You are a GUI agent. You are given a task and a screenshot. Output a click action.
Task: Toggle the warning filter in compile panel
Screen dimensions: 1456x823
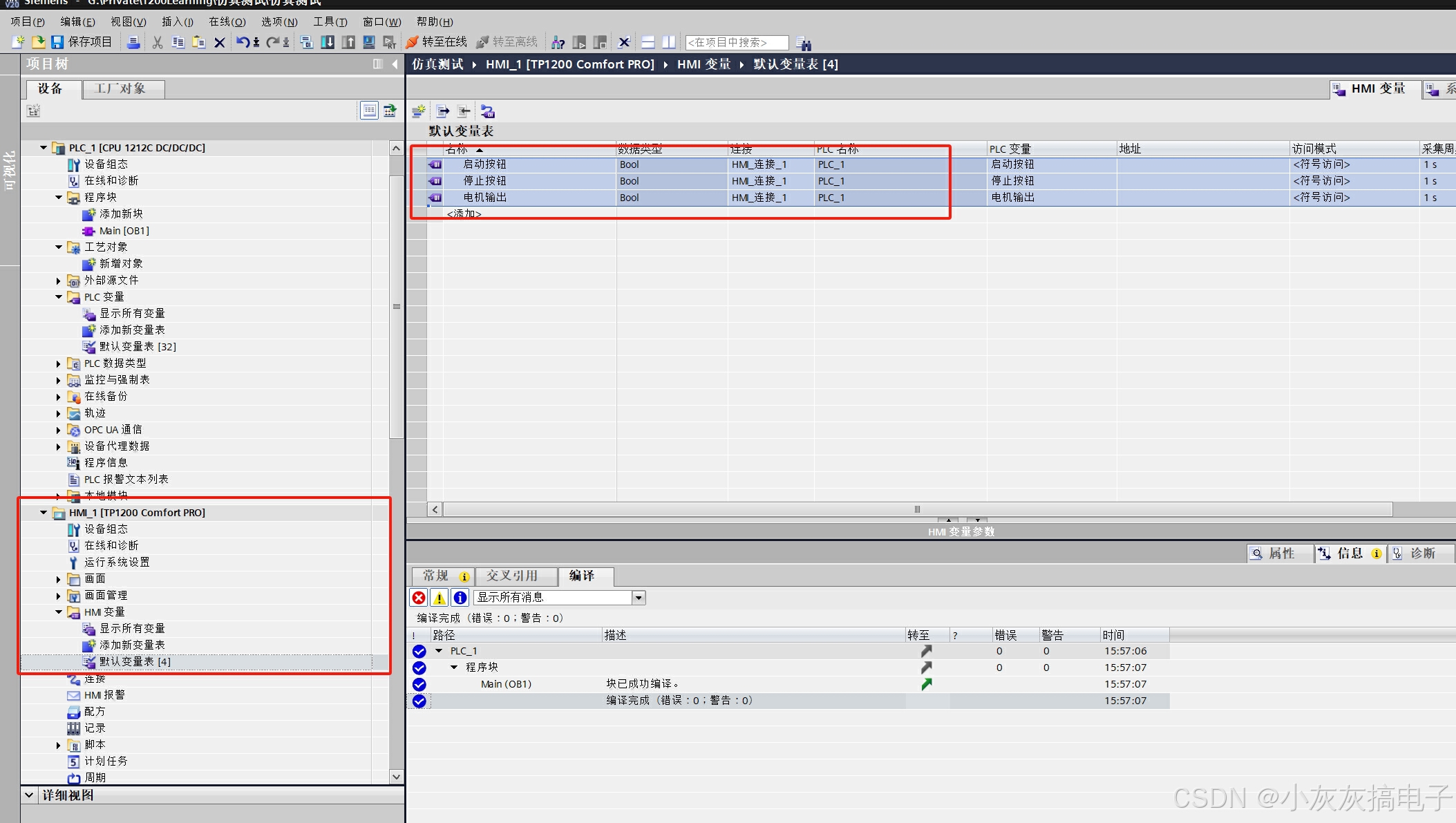coord(439,598)
